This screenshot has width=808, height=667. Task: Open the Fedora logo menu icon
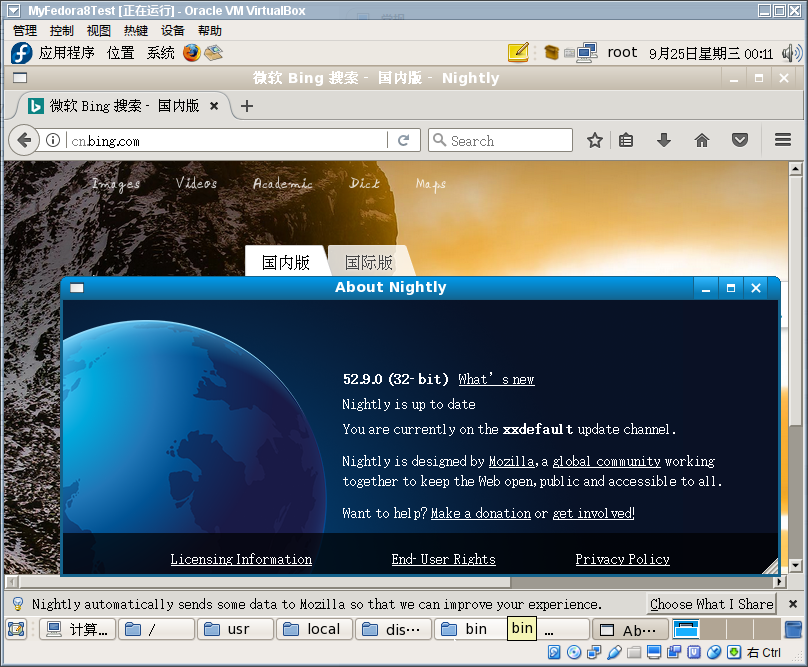point(22,53)
